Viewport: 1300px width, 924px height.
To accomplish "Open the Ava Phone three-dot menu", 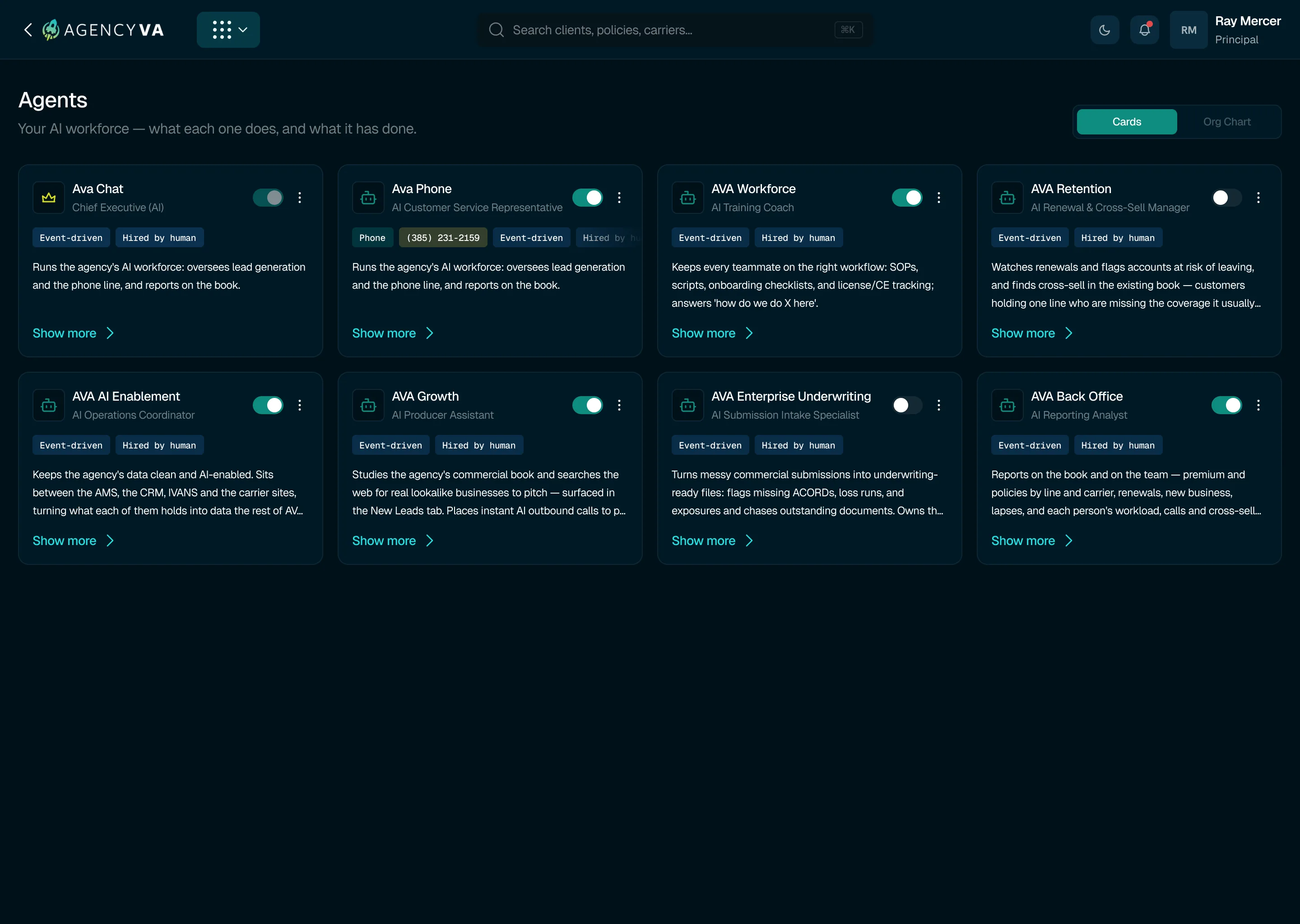I will pyautogui.click(x=619, y=198).
